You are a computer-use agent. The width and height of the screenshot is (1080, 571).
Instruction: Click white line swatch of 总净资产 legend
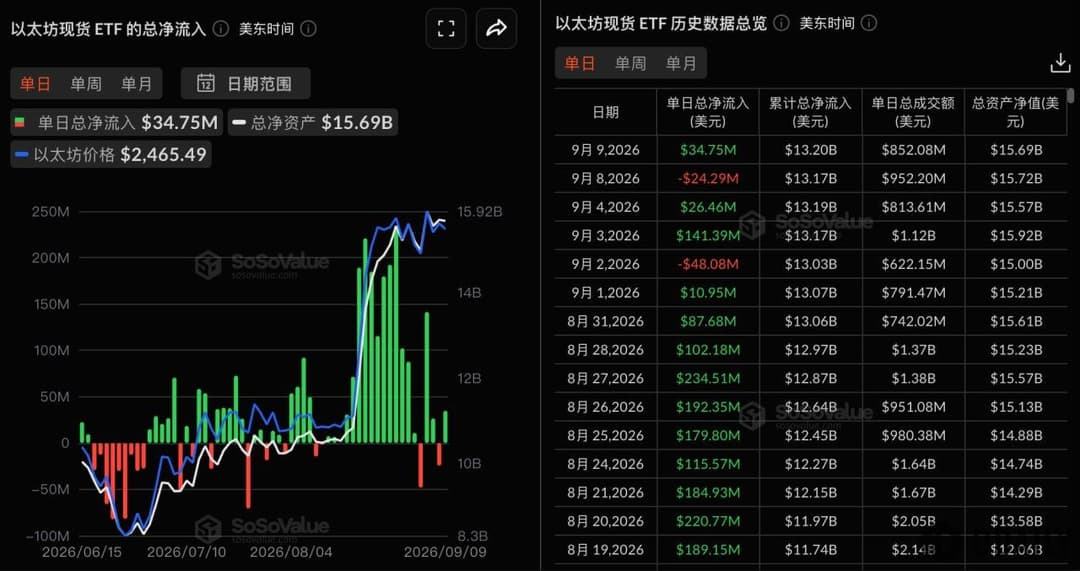pyautogui.click(x=239, y=123)
